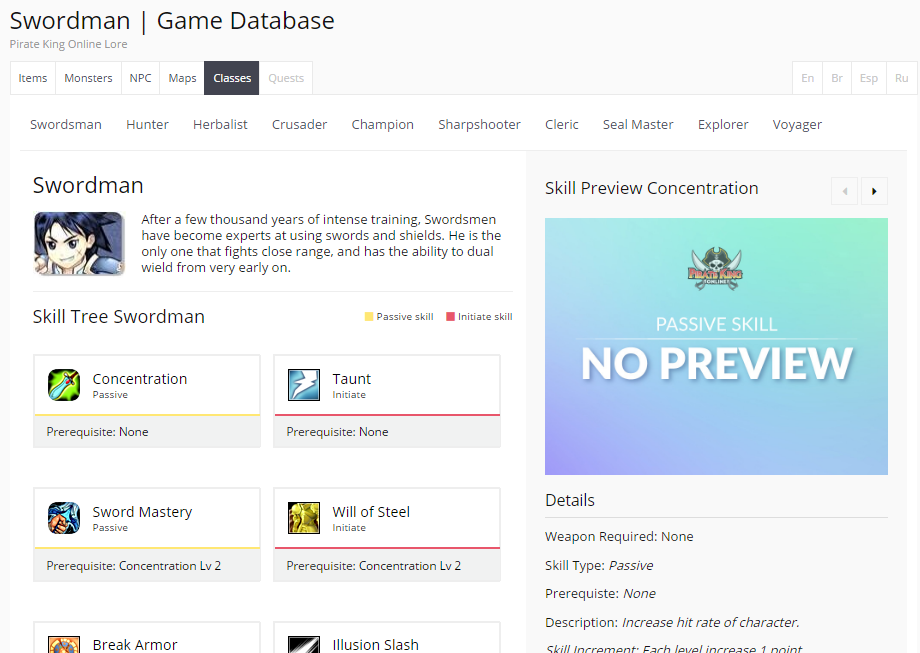Image resolution: width=920 pixels, height=653 pixels.
Task: Open the Sharpshooter class page
Action: coord(479,124)
